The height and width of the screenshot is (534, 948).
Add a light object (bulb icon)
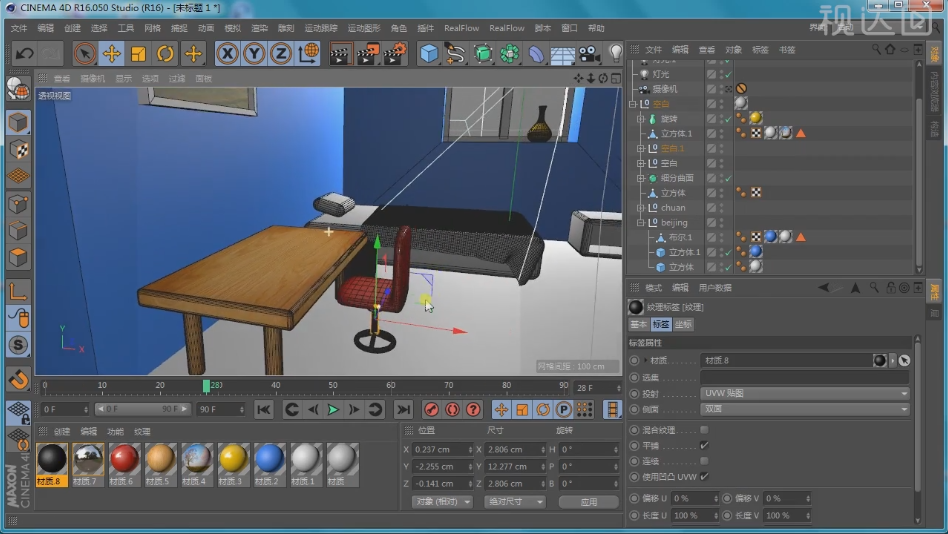(x=615, y=54)
